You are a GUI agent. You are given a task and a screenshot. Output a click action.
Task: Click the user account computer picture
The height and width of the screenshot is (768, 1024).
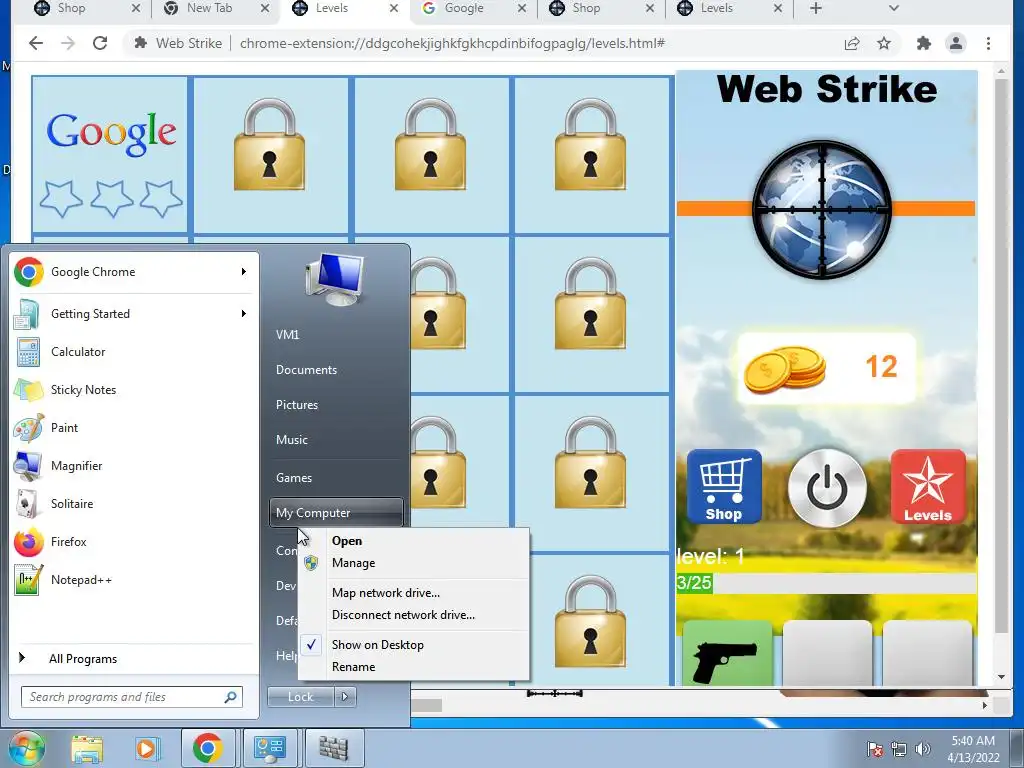click(334, 280)
